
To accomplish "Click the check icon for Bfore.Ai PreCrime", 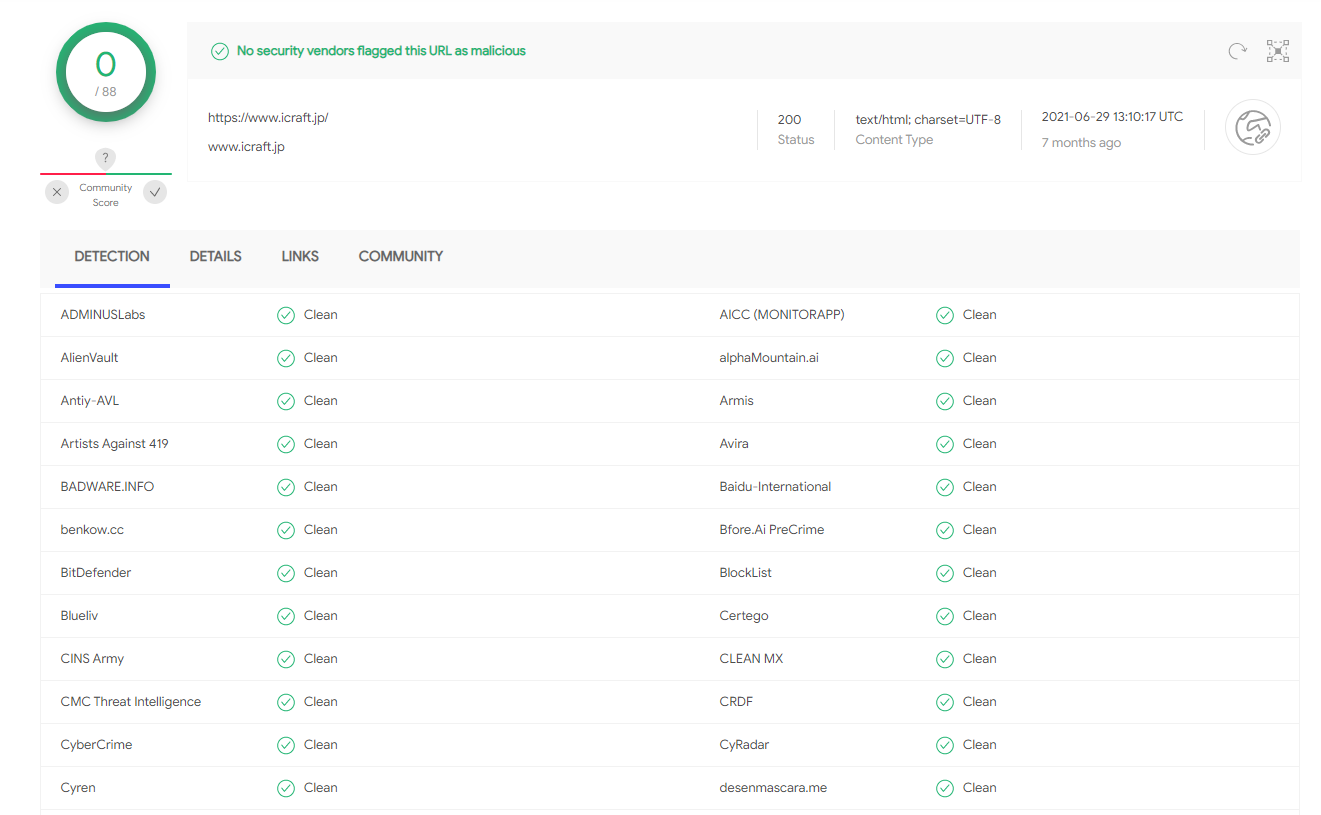I will tap(945, 530).
